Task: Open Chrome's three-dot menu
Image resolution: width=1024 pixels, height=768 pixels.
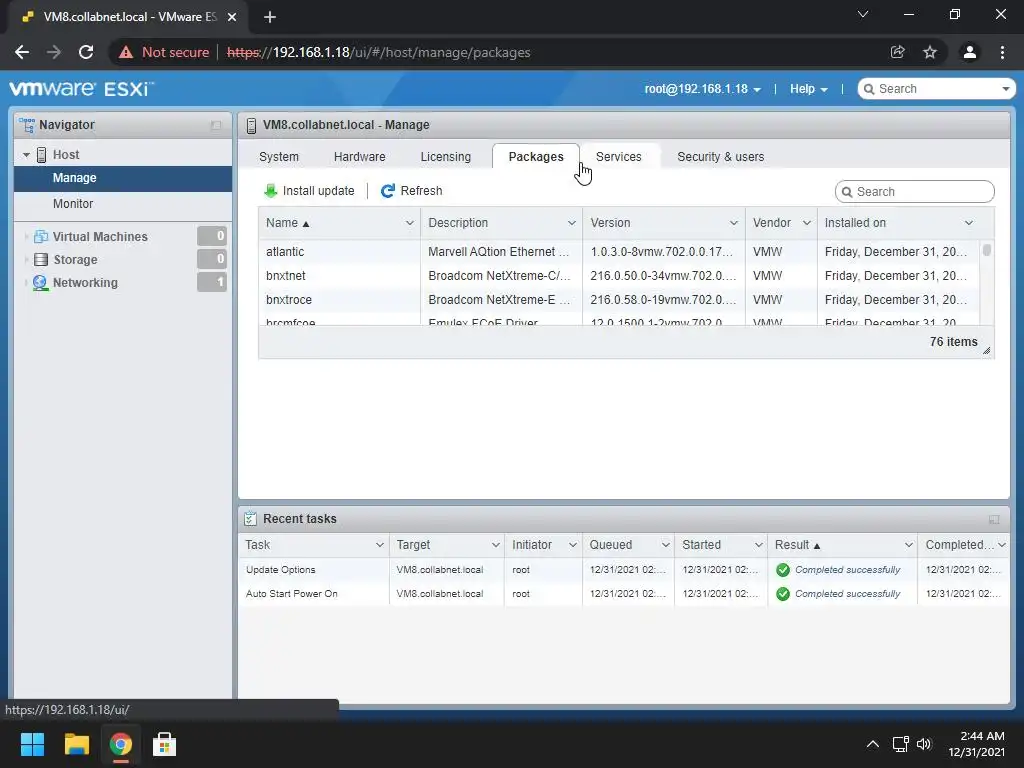Action: coord(1002,52)
